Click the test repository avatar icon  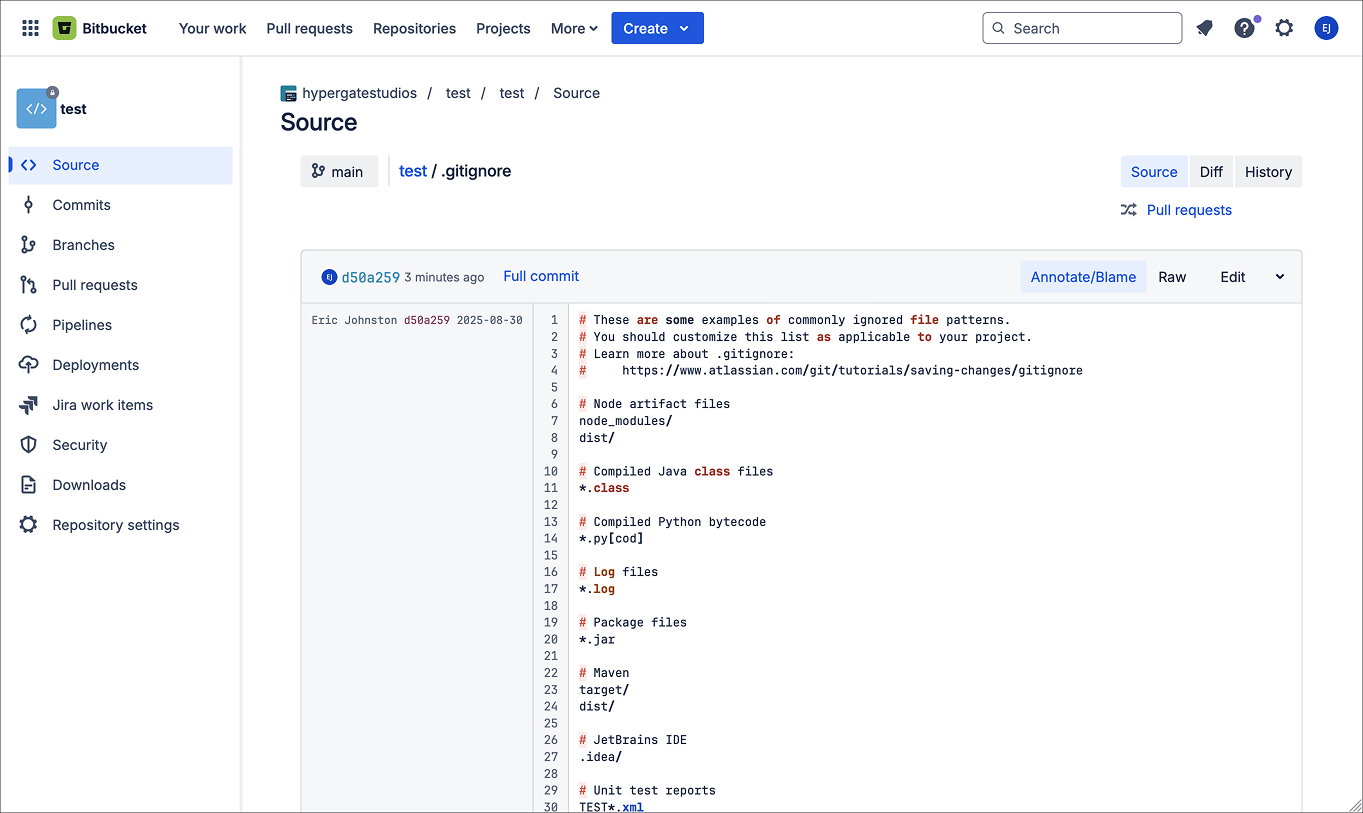point(36,109)
